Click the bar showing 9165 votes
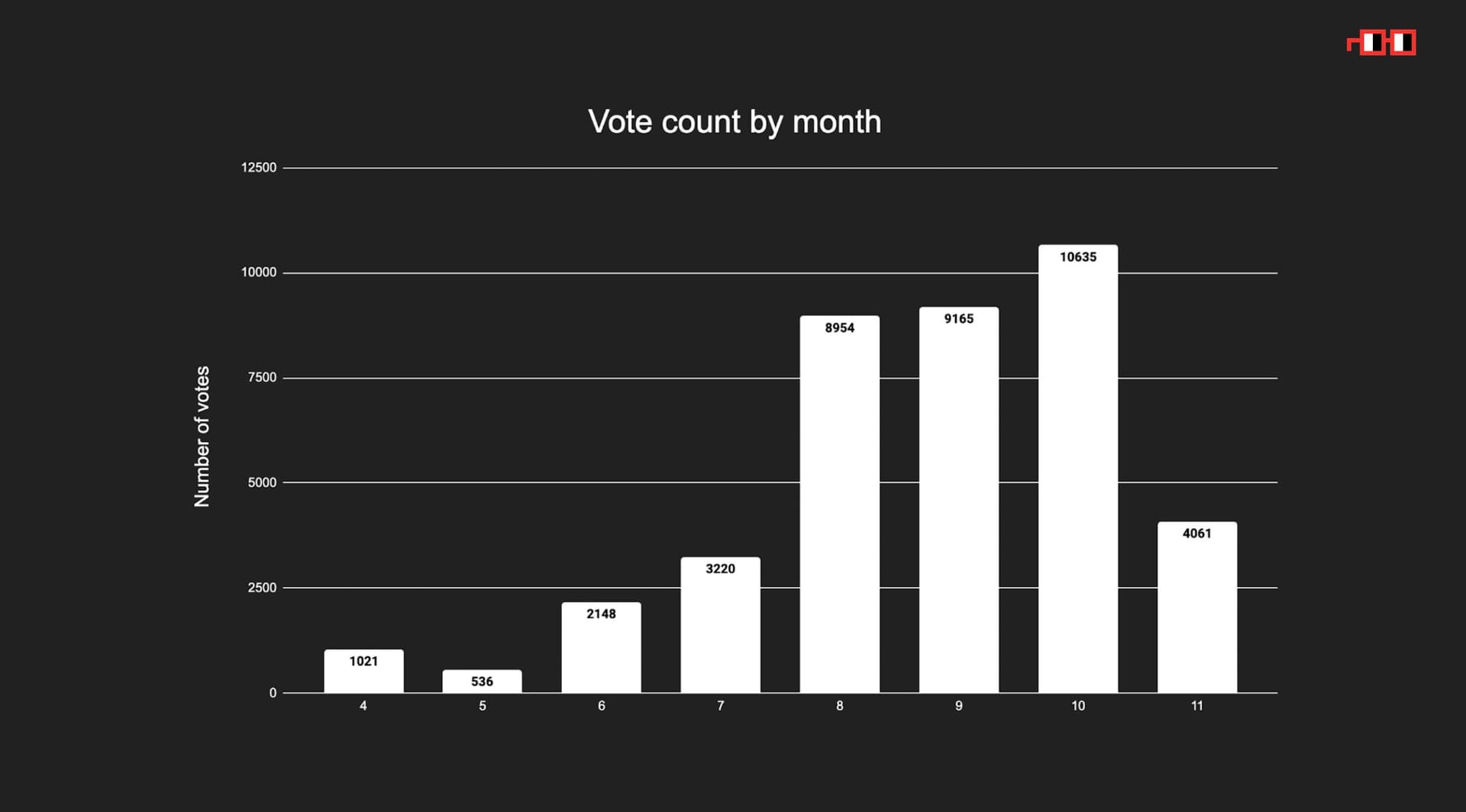 [x=958, y=501]
